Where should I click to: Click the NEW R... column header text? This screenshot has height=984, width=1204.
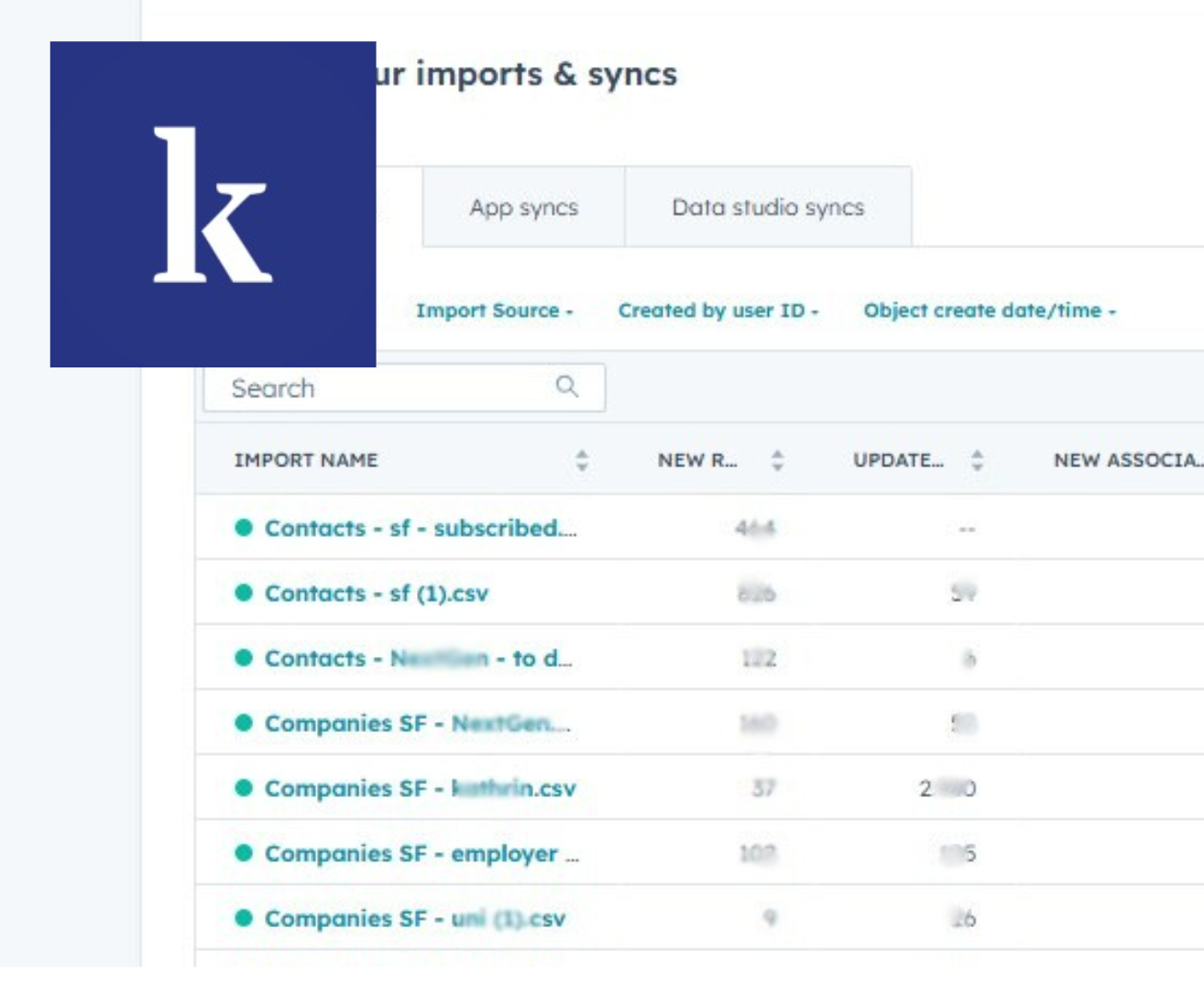[697, 460]
